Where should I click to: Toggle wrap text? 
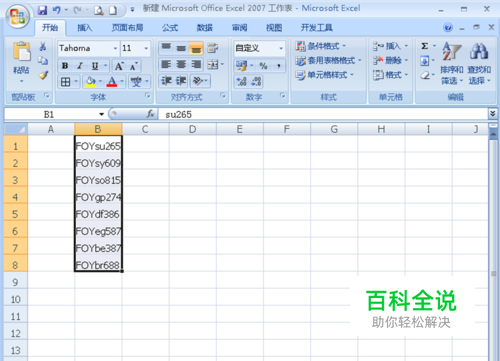click(212, 48)
